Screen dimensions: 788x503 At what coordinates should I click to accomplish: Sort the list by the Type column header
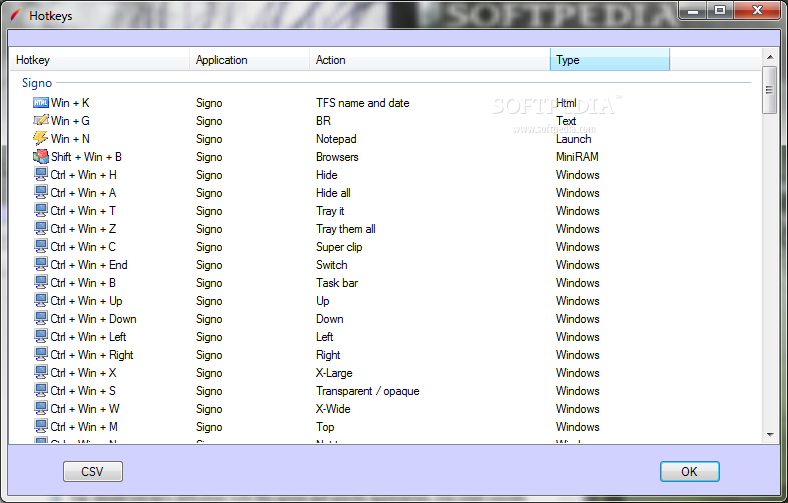pyautogui.click(x=610, y=60)
